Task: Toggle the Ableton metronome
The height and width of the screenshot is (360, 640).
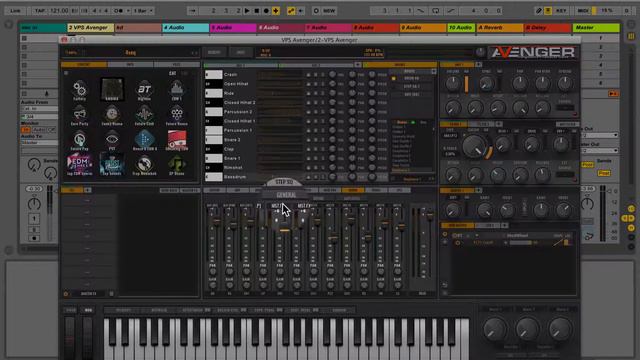Action: click(x=119, y=11)
